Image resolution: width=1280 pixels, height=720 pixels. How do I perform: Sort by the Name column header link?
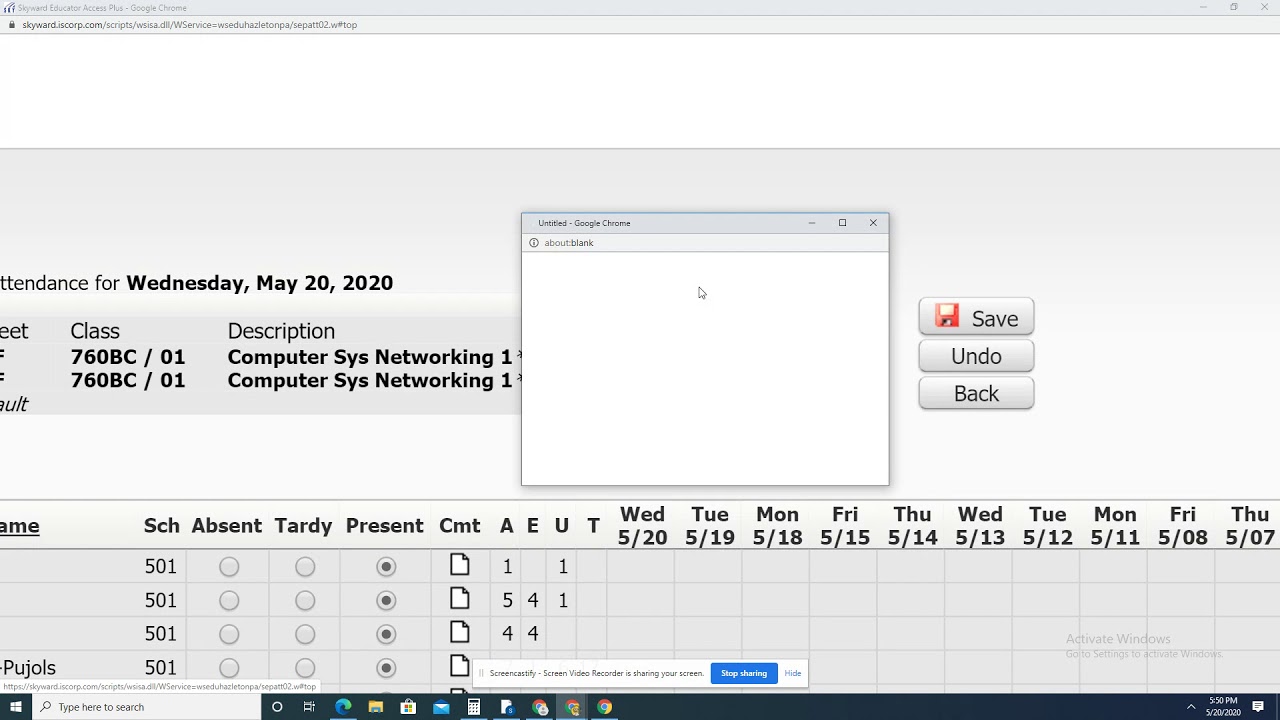pyautogui.click(x=19, y=526)
